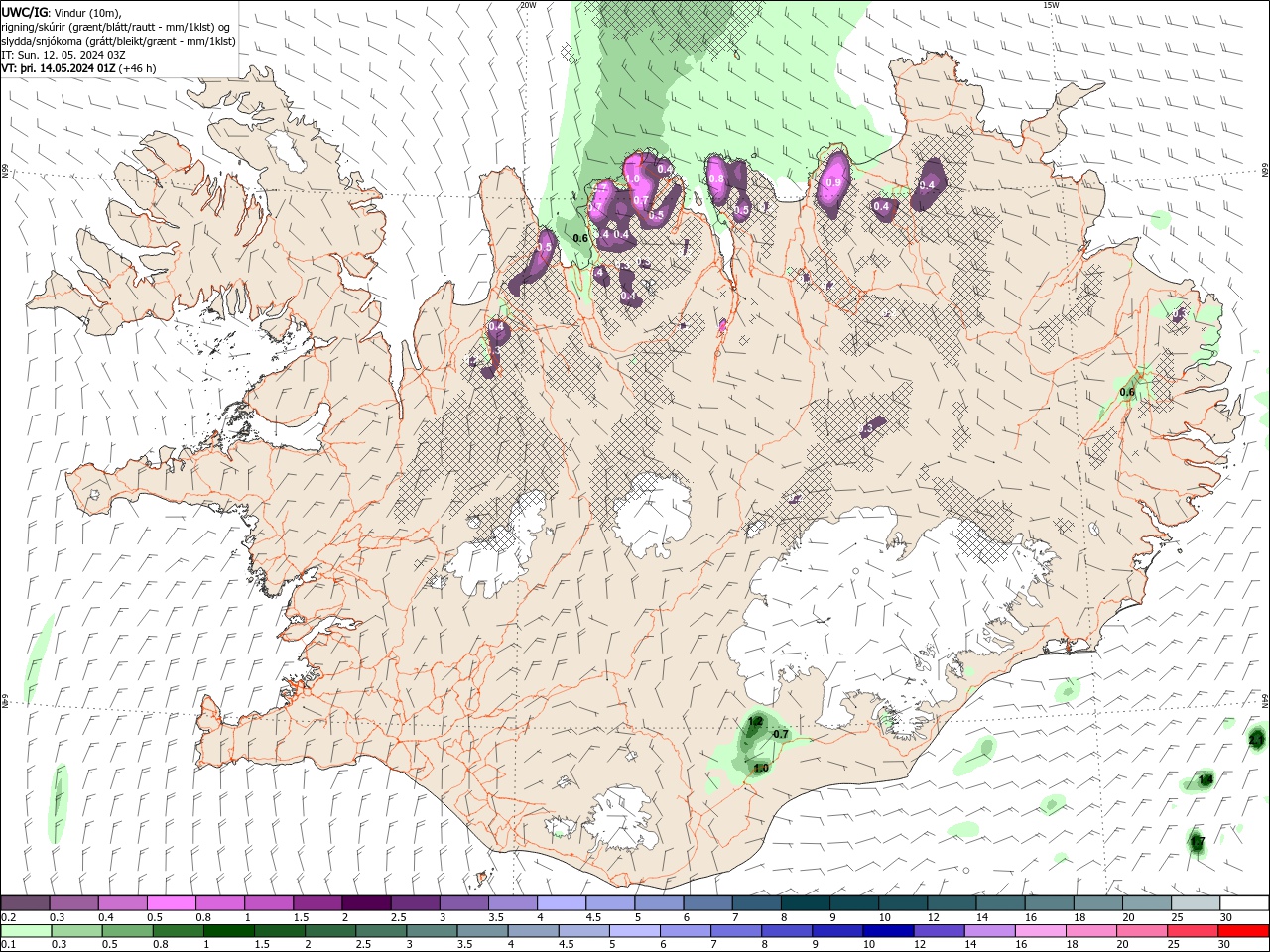
Task: Click the 0.8 swatch on the purple snow scale
Action: coord(219,902)
